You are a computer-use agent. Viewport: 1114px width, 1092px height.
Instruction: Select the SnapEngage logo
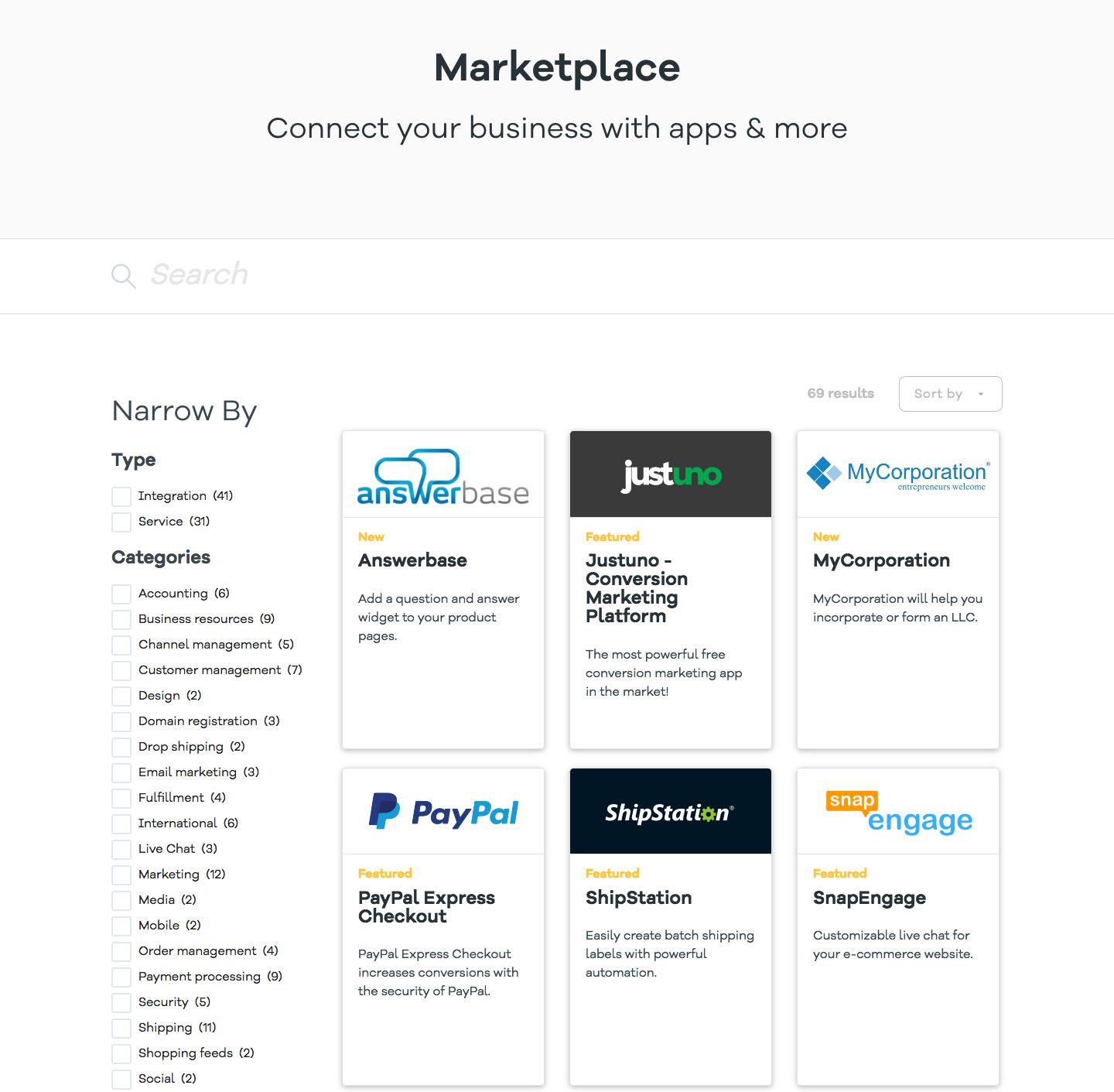tap(897, 811)
